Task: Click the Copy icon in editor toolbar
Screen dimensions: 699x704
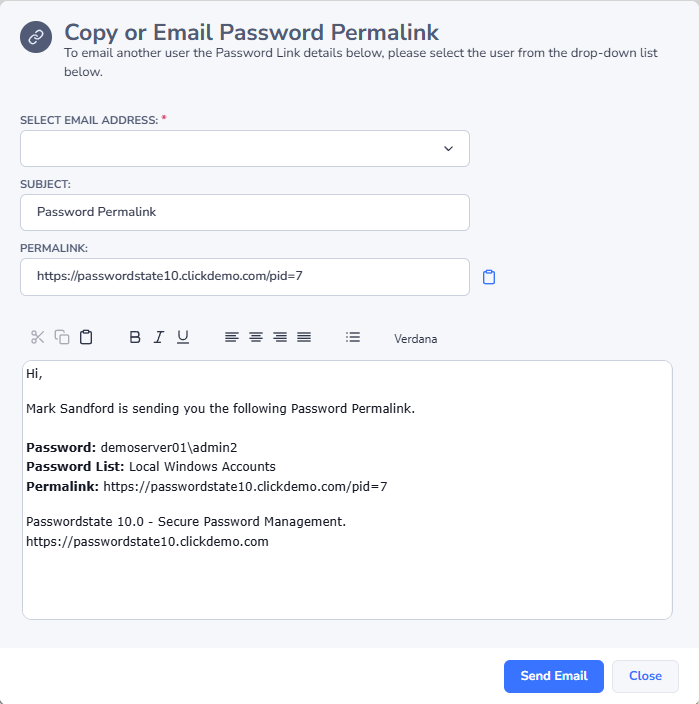Action: tap(62, 338)
